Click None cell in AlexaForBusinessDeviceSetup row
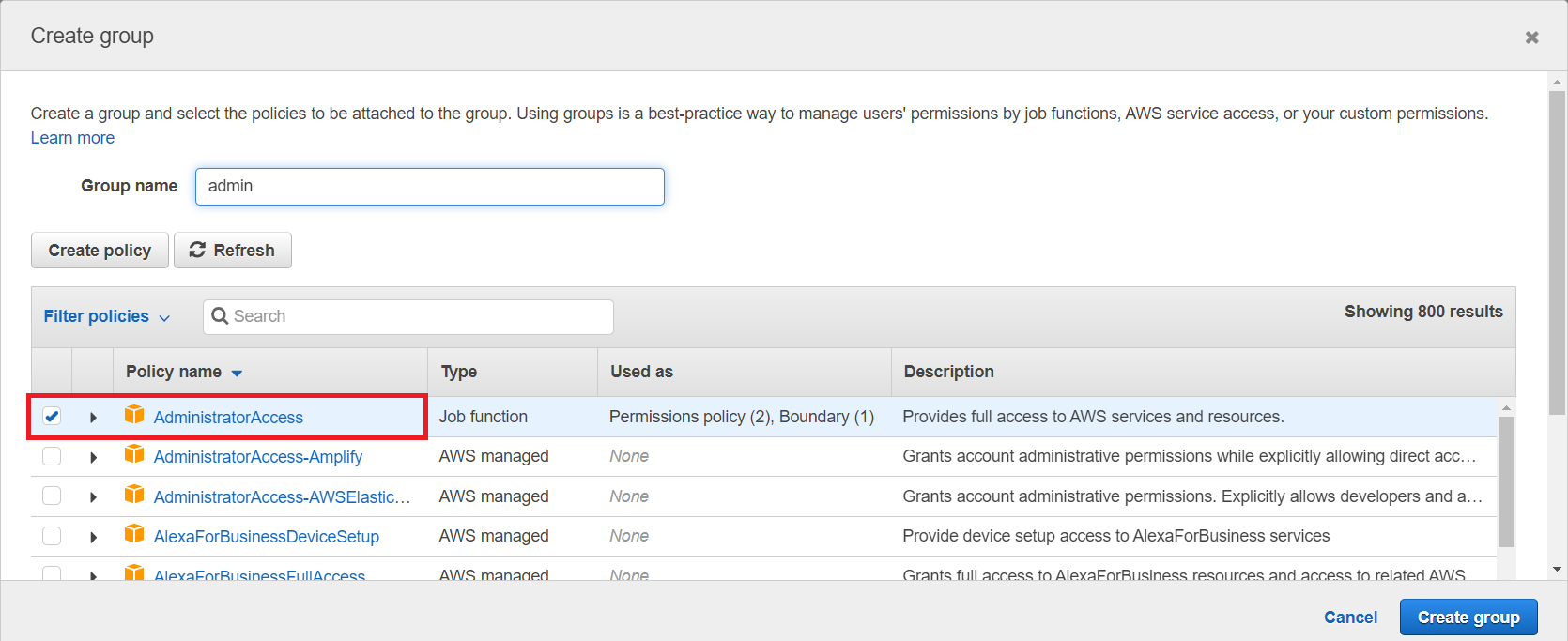The height and width of the screenshot is (641, 1568). tap(629, 536)
